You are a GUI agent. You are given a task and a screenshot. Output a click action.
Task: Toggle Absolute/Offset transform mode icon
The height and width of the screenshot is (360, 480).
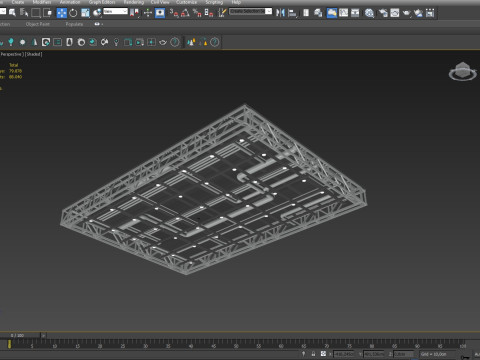[x=323, y=354]
